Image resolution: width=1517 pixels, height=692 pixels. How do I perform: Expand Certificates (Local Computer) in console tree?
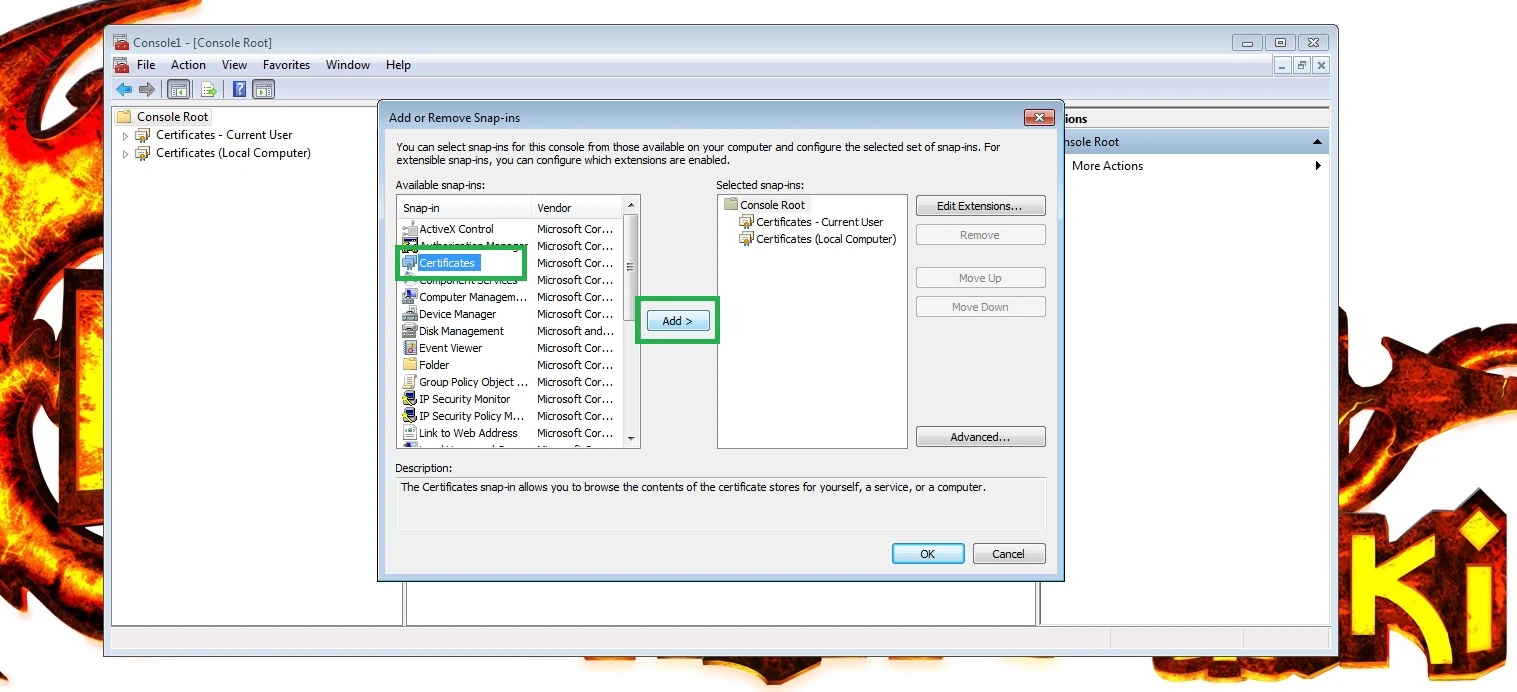tap(125, 154)
